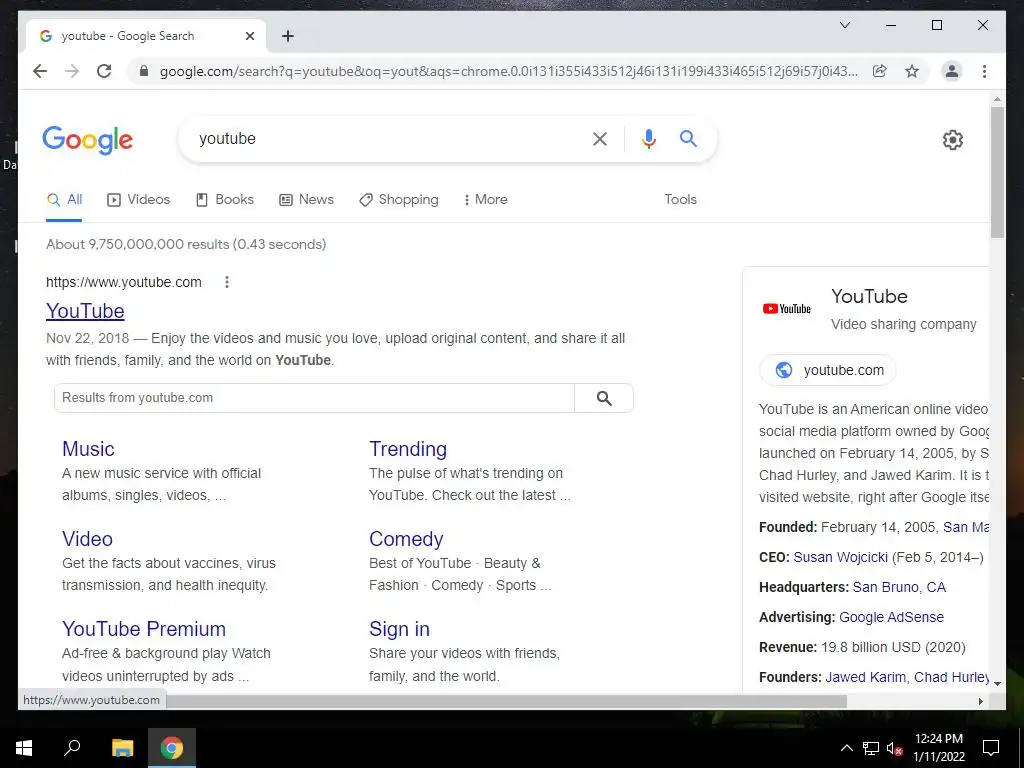Viewport: 1024px width, 768px height.
Task: Show hidden system tray icons
Action: tap(846, 748)
